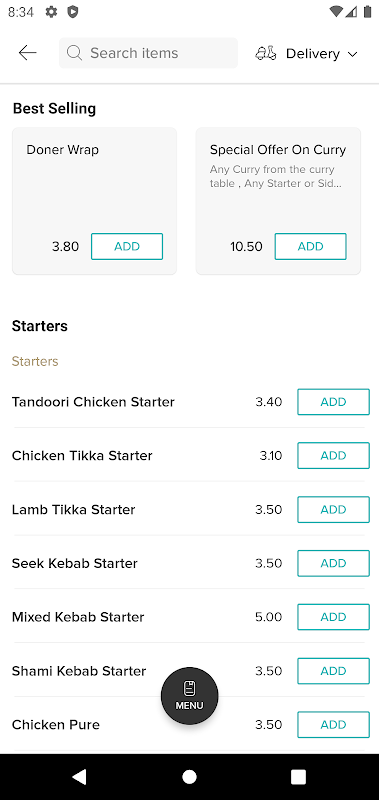Select the Starters subcategory label

[x=35, y=361]
